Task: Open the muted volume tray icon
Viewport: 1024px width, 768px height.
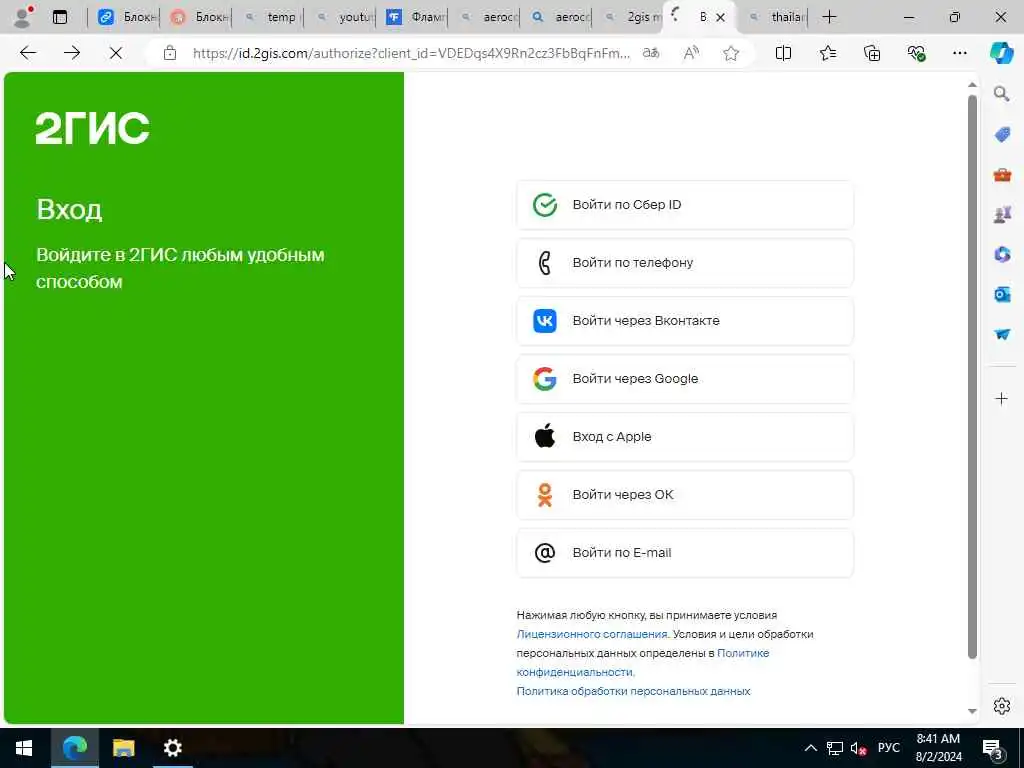Action: point(858,748)
